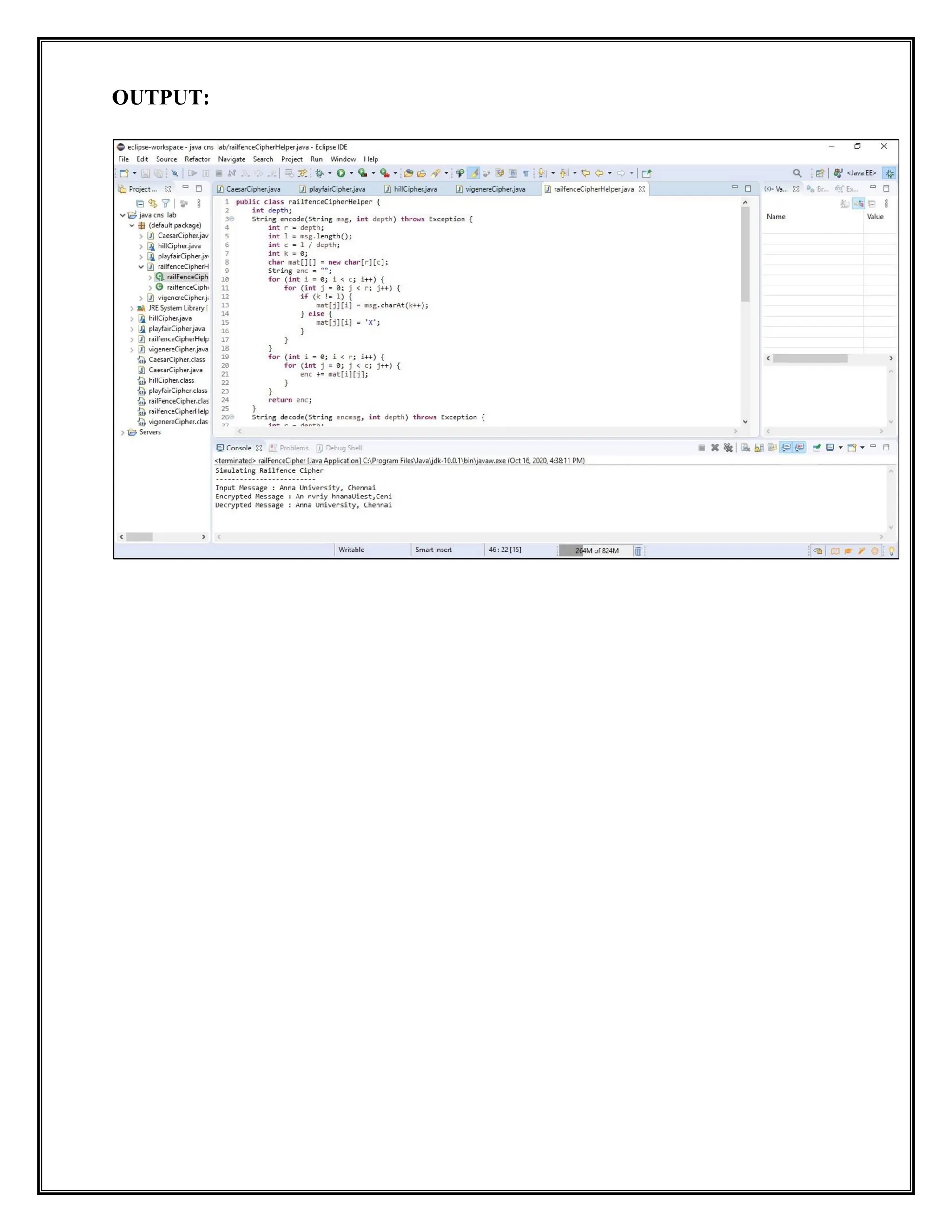Expand the JRE System Library node
952x1232 pixels.
pyautogui.click(x=132, y=309)
